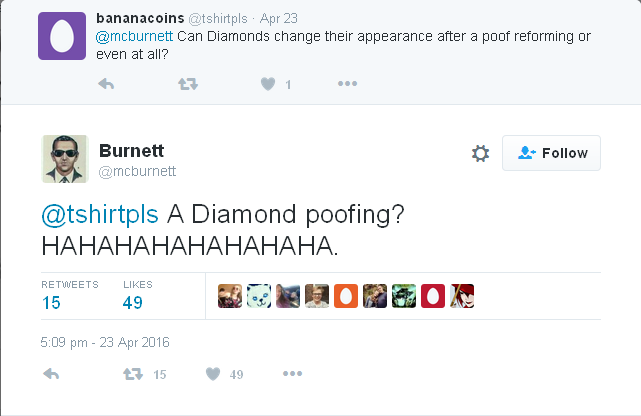The height and width of the screenshot is (416, 641).
Task: Open the orange egg liker avatar
Action: pyautogui.click(x=345, y=296)
